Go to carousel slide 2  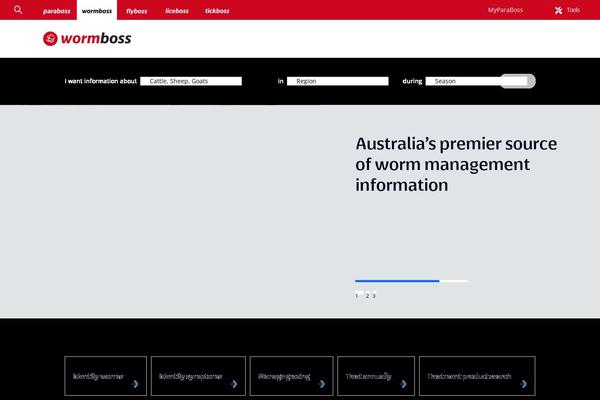[367, 296]
